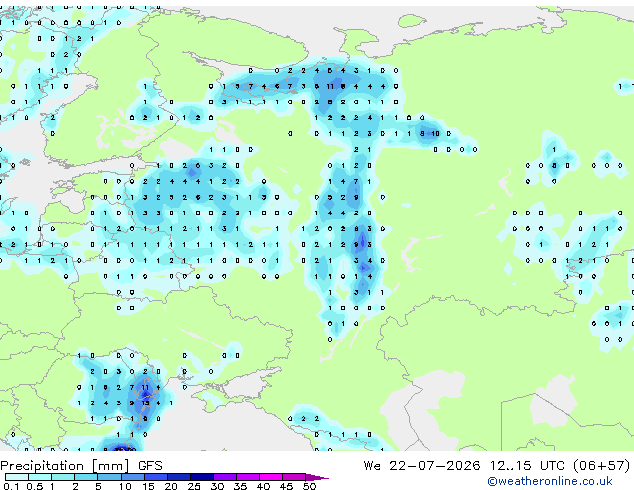Open the weatheronline.co.uk copyright link
This screenshot has height=490, width=634.
coord(550,481)
